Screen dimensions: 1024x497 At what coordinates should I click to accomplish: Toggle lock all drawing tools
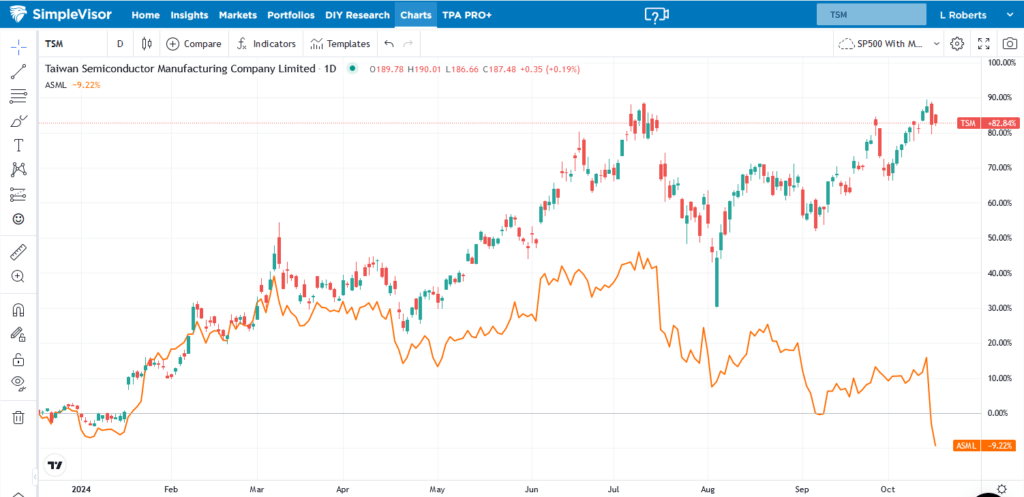tap(18, 359)
